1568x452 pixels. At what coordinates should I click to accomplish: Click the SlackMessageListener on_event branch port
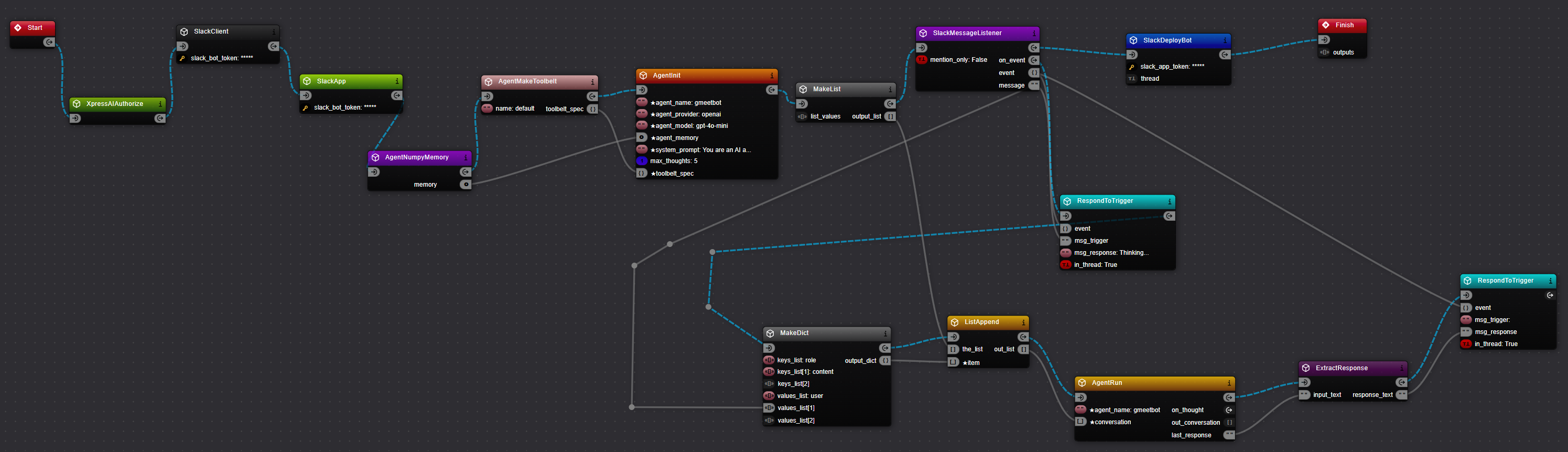(x=1034, y=60)
